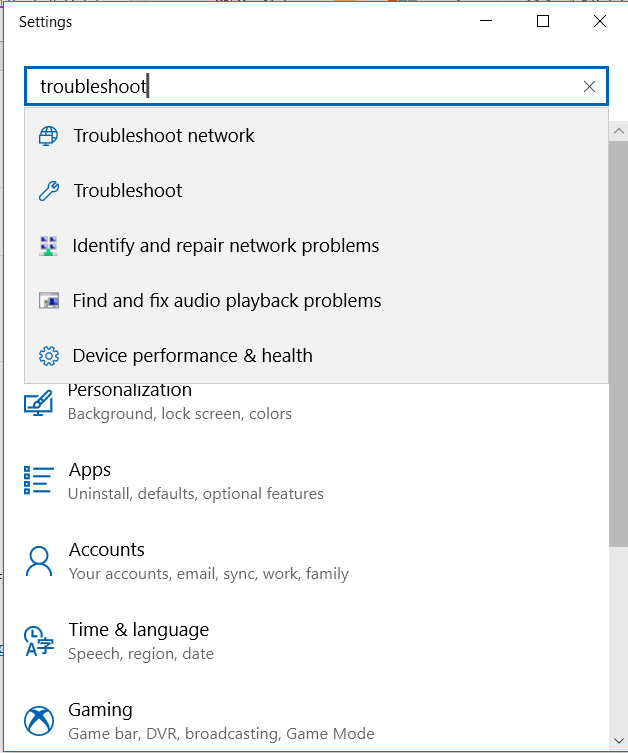Click the network repair icon in search results
This screenshot has width=628, height=753.
48,246
